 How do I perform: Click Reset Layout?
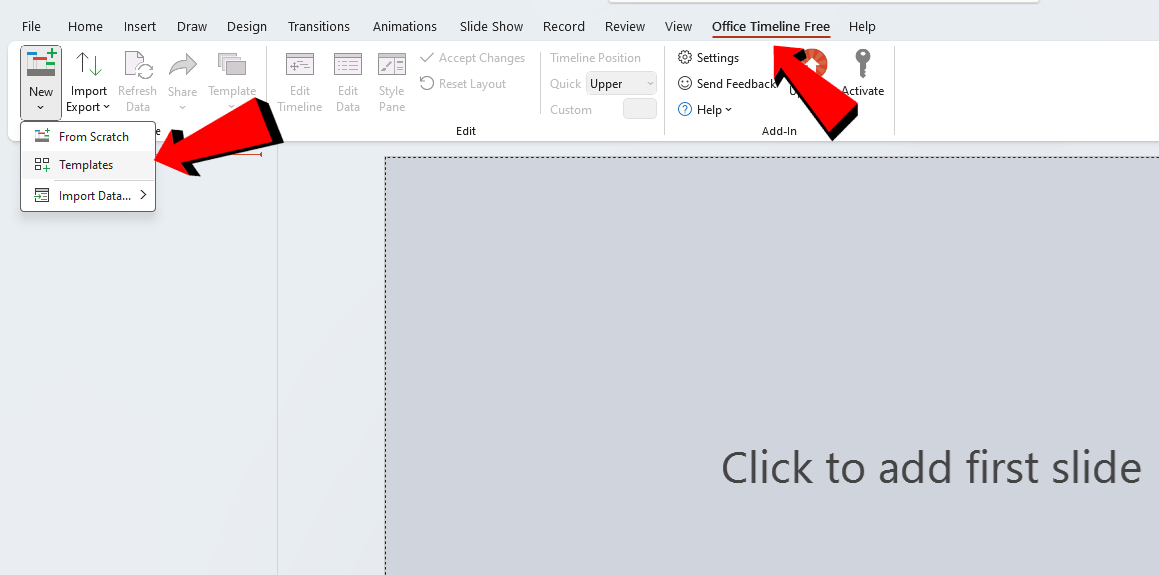[x=463, y=84]
